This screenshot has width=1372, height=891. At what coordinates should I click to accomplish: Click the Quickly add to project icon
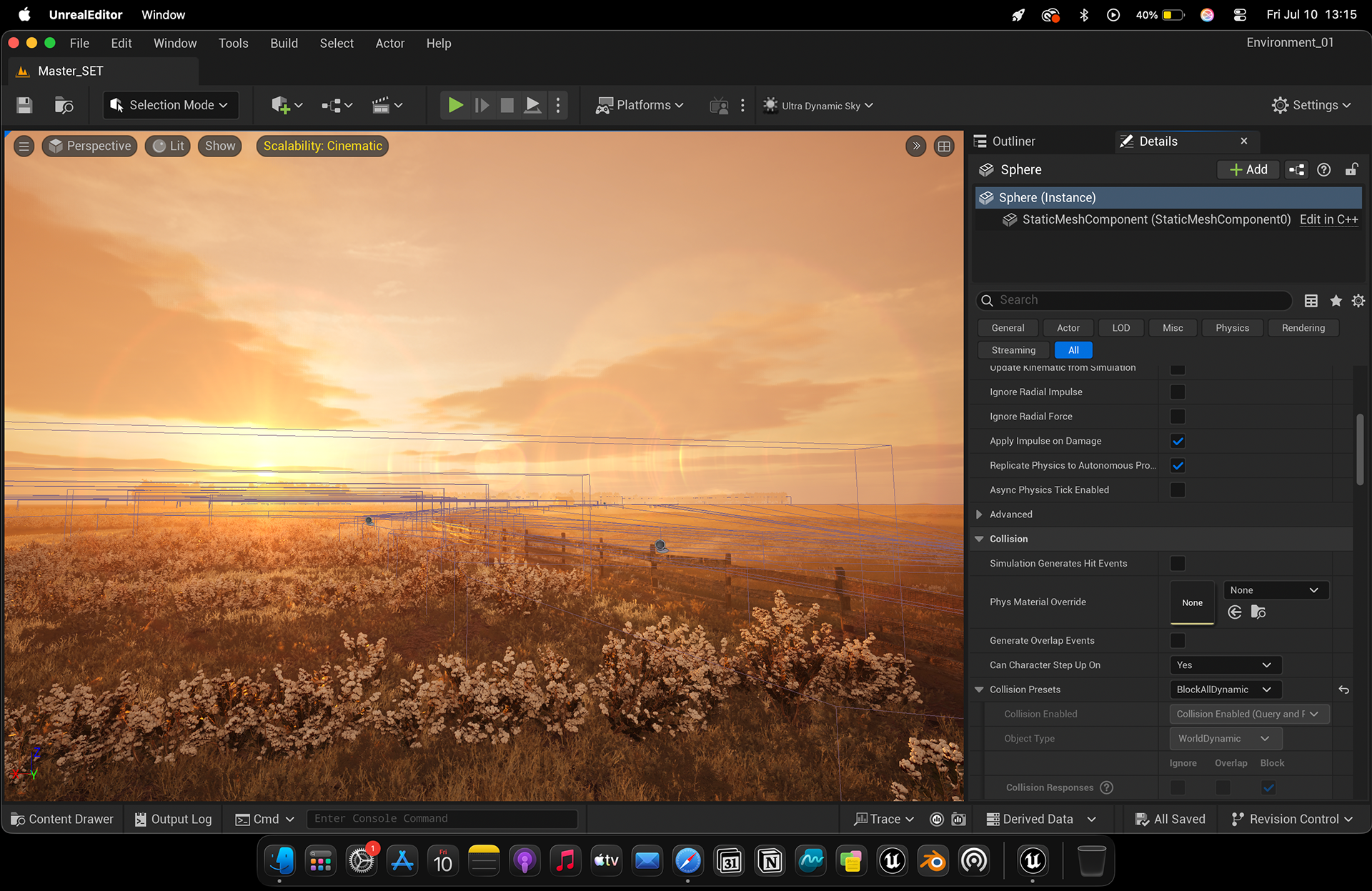(281, 105)
